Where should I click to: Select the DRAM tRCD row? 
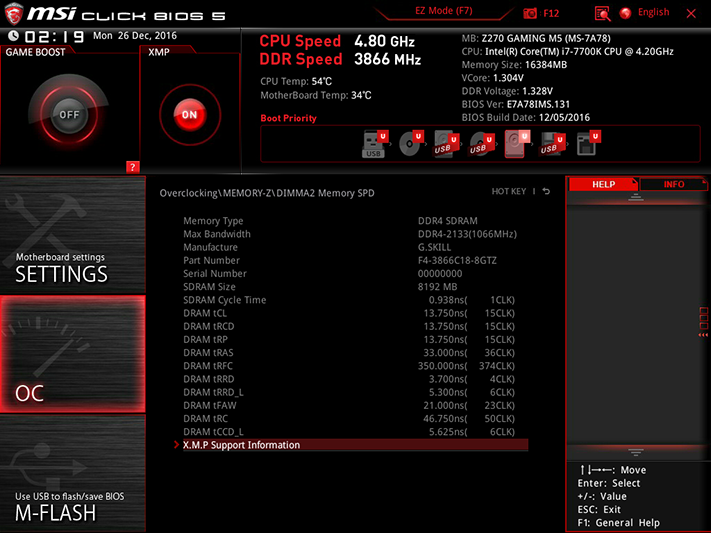pos(351,326)
